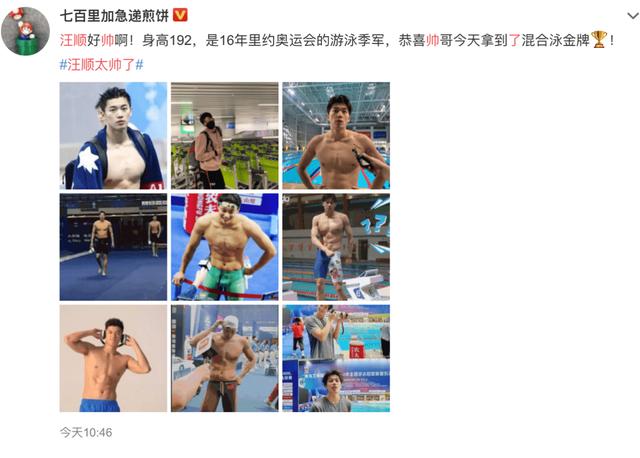Viewport: 640px width, 458px height.
Task: Click highlighted 了 before 混合泳金牌
Action: (x=515, y=40)
